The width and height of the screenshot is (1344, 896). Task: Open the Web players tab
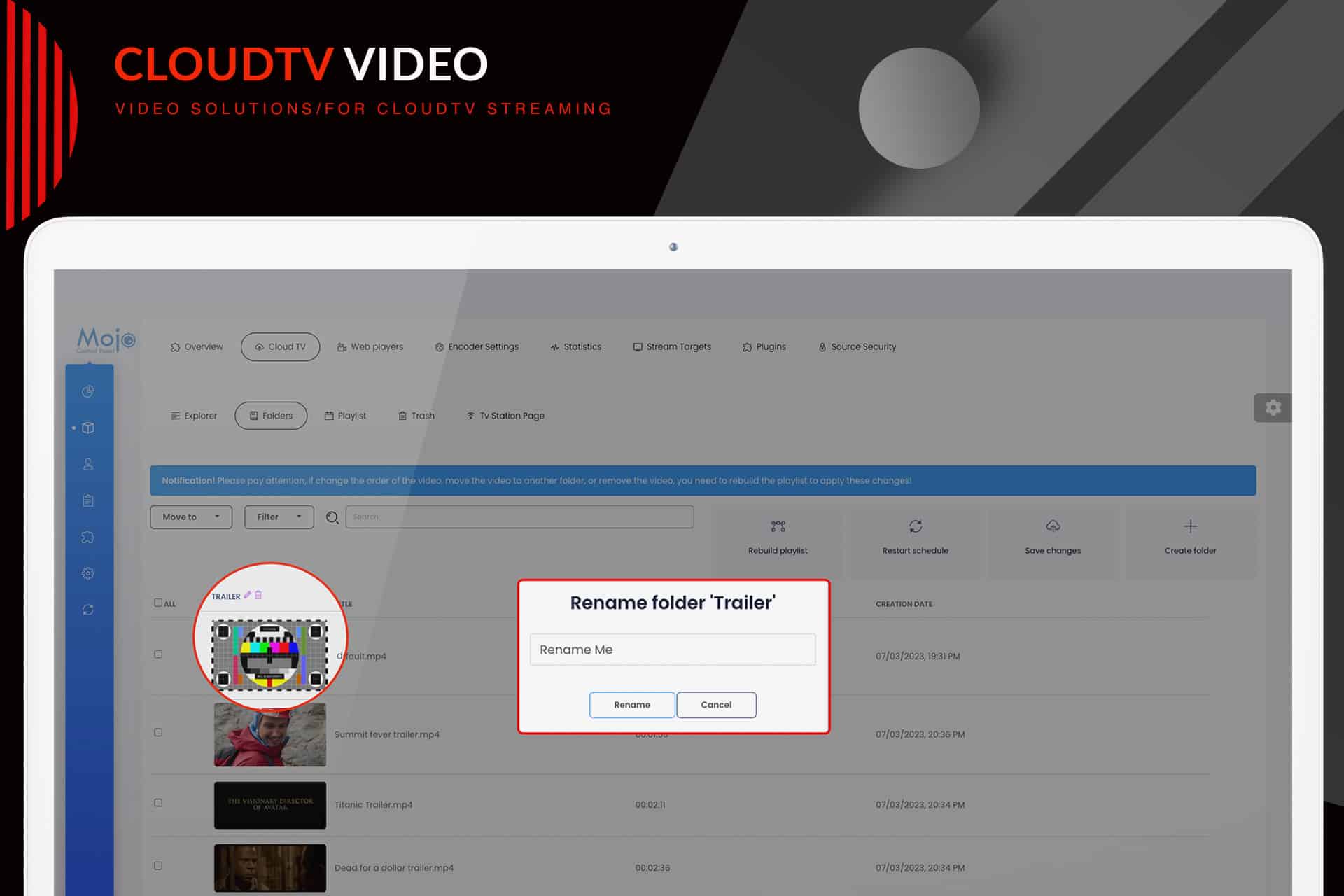point(370,347)
